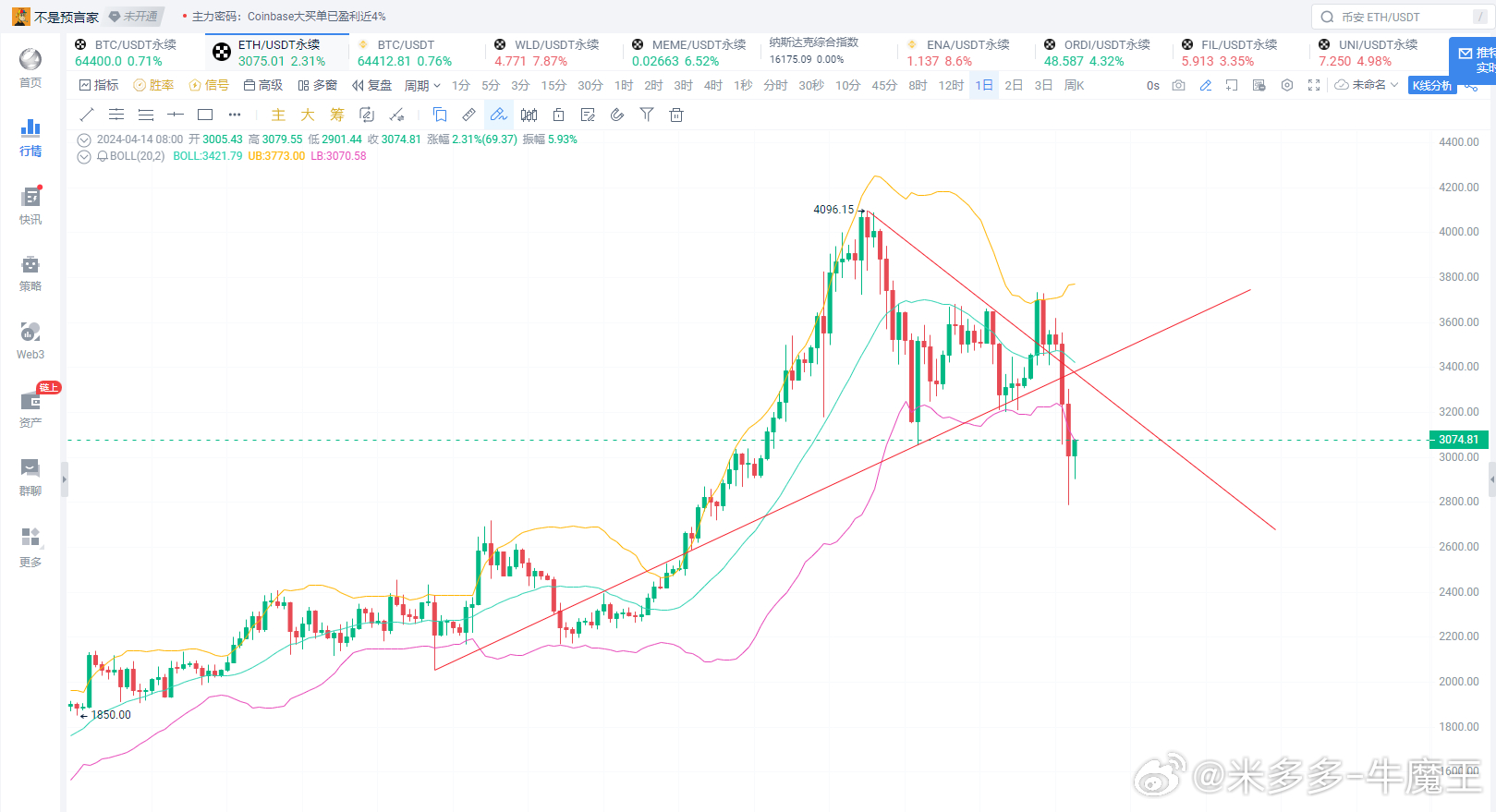
Task: Open chart settings hexagon icon
Action: pos(1287,85)
